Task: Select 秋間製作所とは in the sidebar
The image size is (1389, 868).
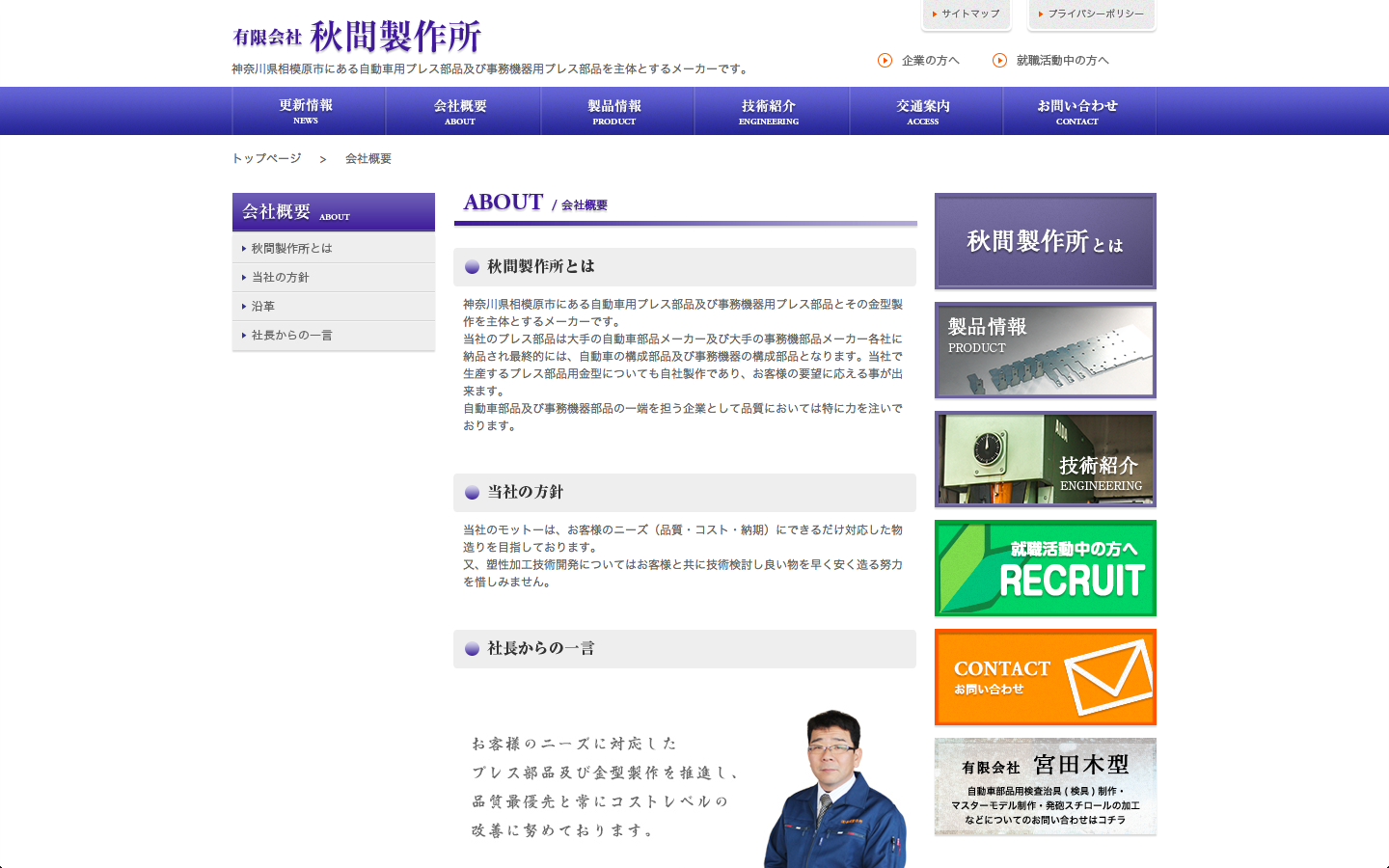Action: [334, 248]
